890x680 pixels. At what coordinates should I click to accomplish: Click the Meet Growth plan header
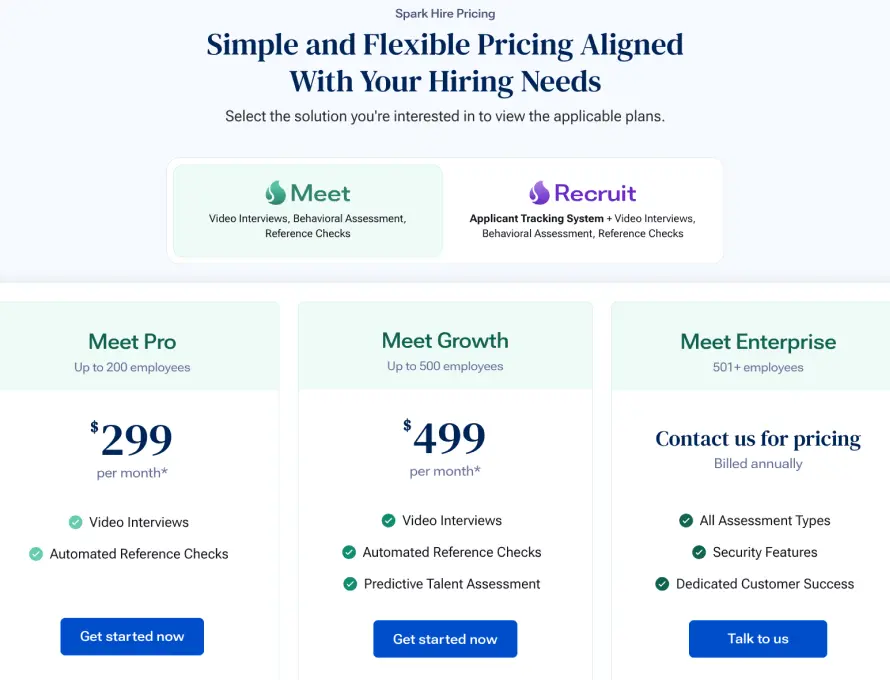coord(445,341)
